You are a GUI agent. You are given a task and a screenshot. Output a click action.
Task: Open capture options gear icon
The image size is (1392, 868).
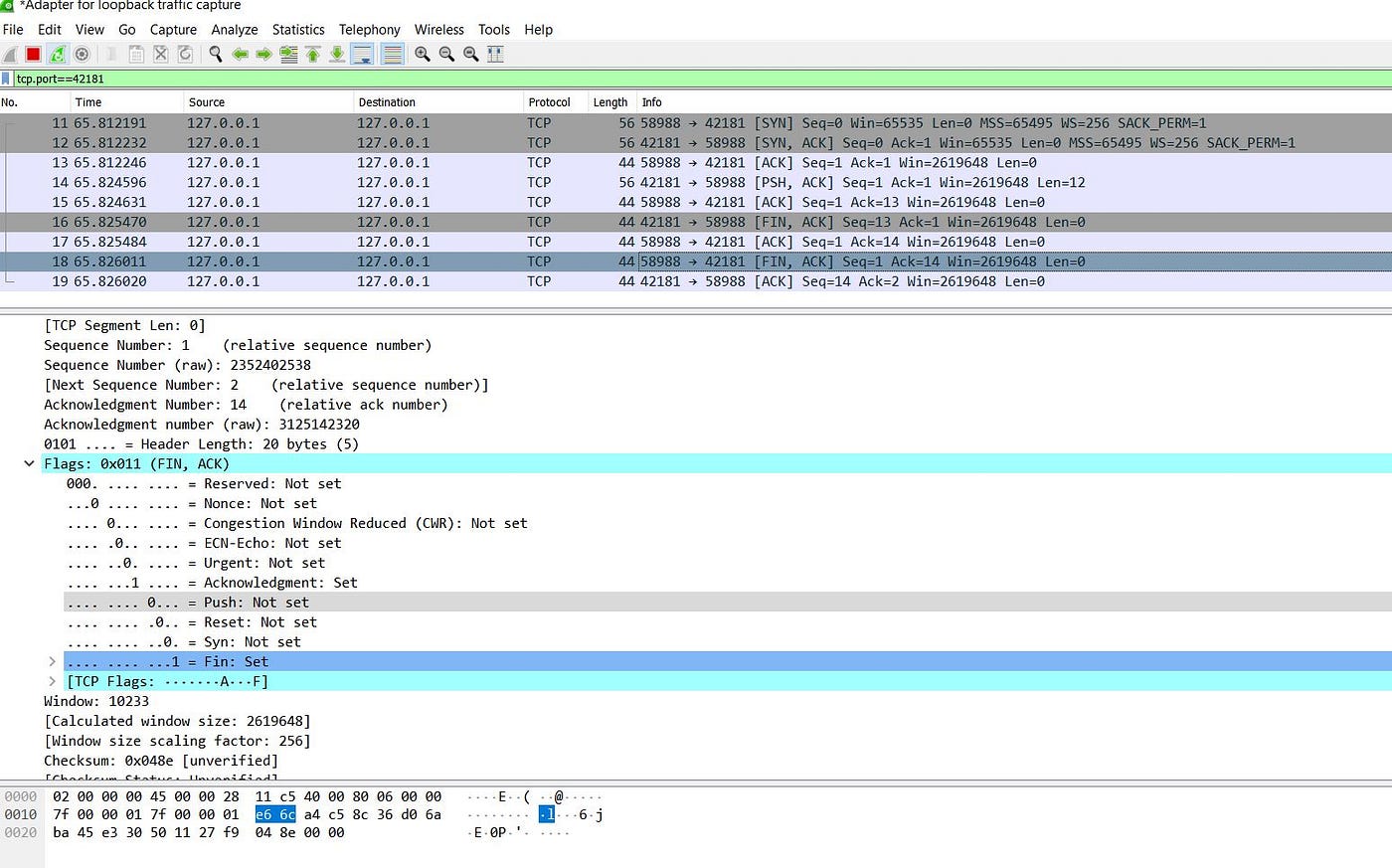coord(82,54)
